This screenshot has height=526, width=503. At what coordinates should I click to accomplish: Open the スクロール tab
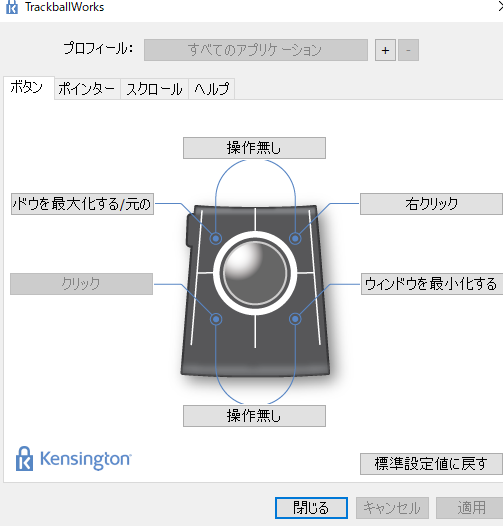155,89
